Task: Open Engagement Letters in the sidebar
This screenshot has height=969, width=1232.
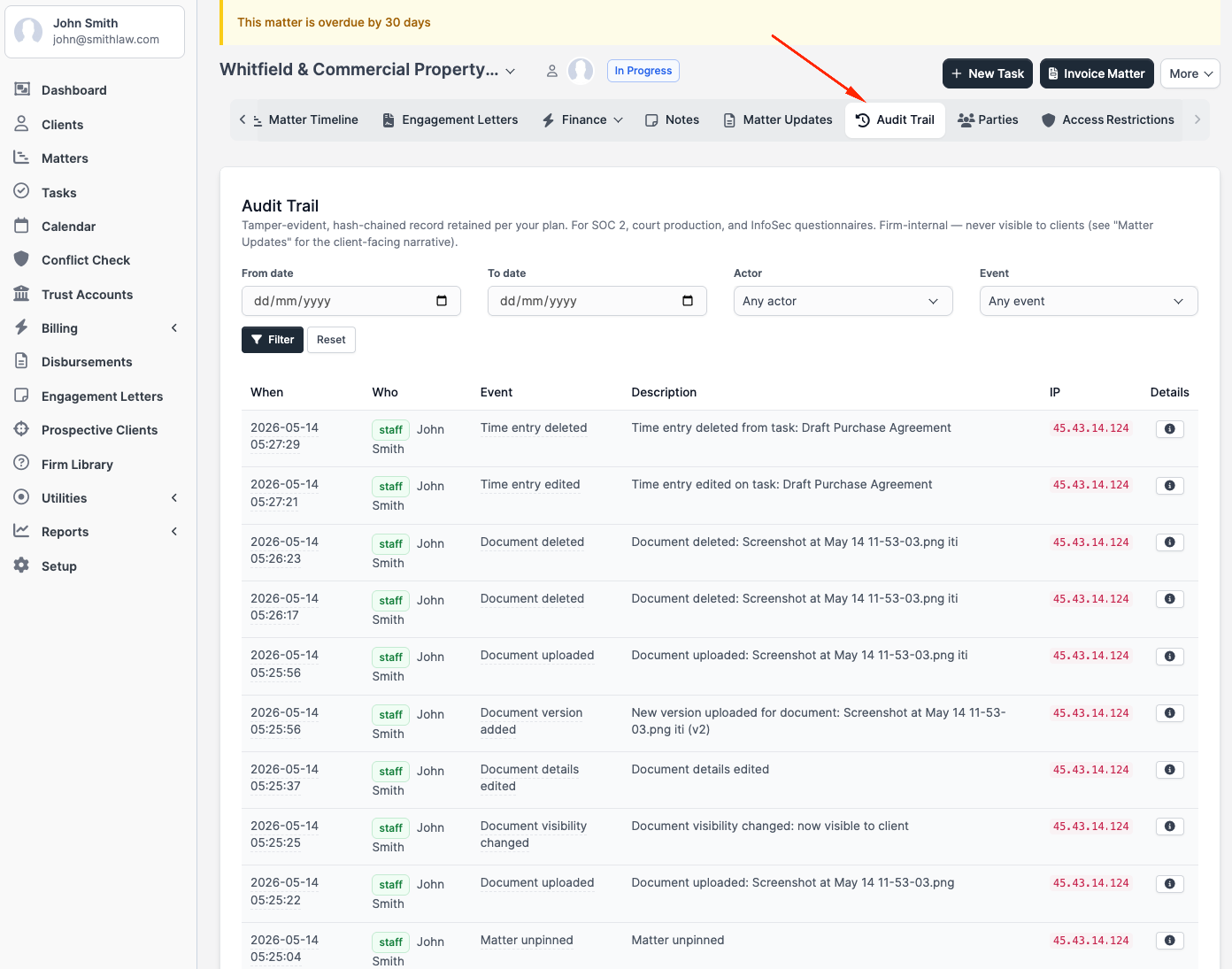Action: pyautogui.click(x=102, y=396)
